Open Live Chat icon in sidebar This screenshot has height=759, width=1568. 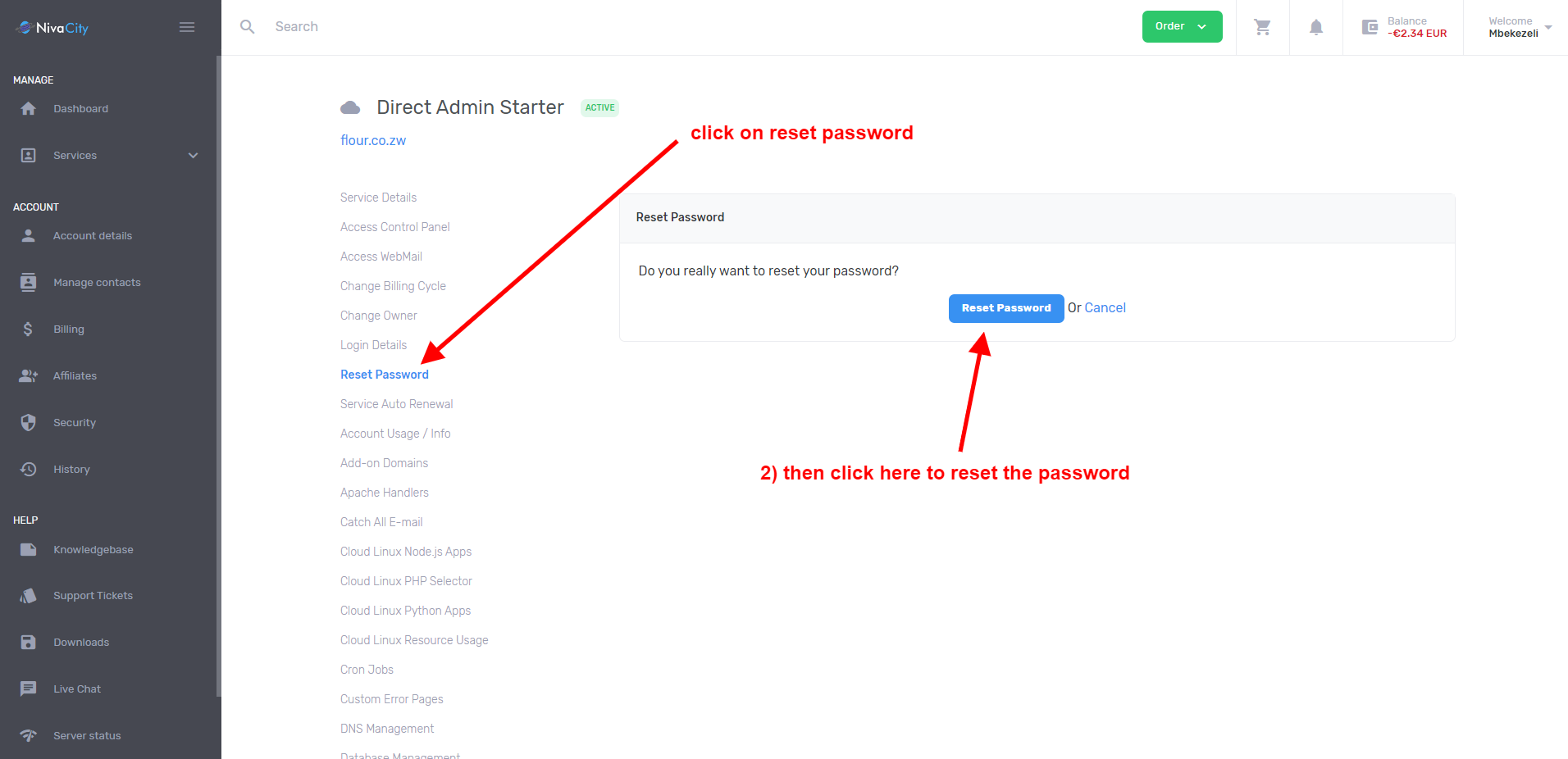(x=29, y=689)
